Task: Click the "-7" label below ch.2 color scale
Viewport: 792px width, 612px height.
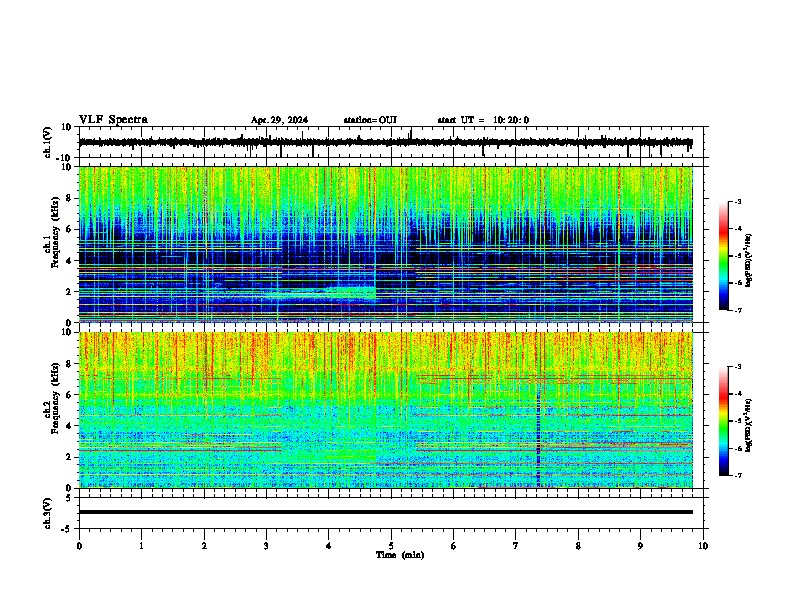Action: click(737, 475)
